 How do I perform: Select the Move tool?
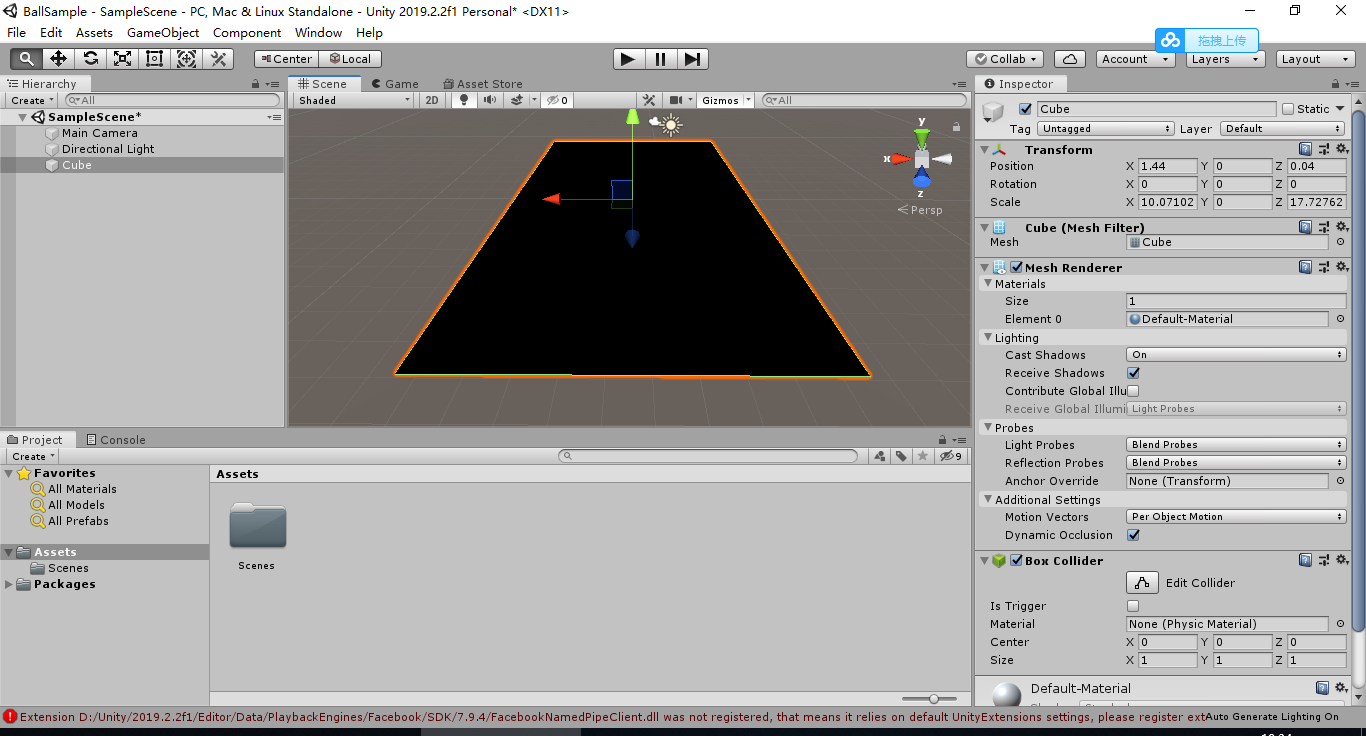pyautogui.click(x=57, y=58)
